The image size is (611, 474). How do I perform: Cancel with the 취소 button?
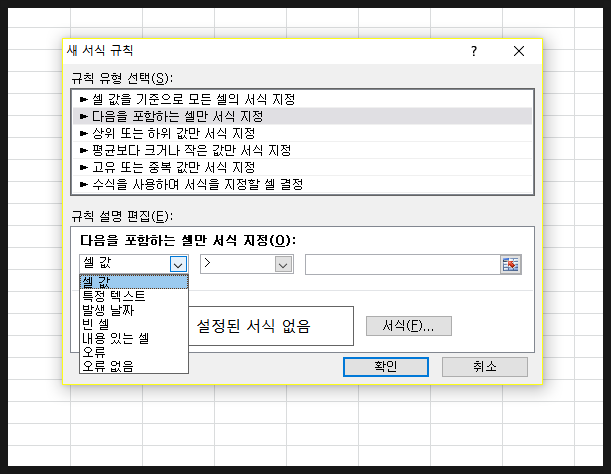(x=485, y=367)
